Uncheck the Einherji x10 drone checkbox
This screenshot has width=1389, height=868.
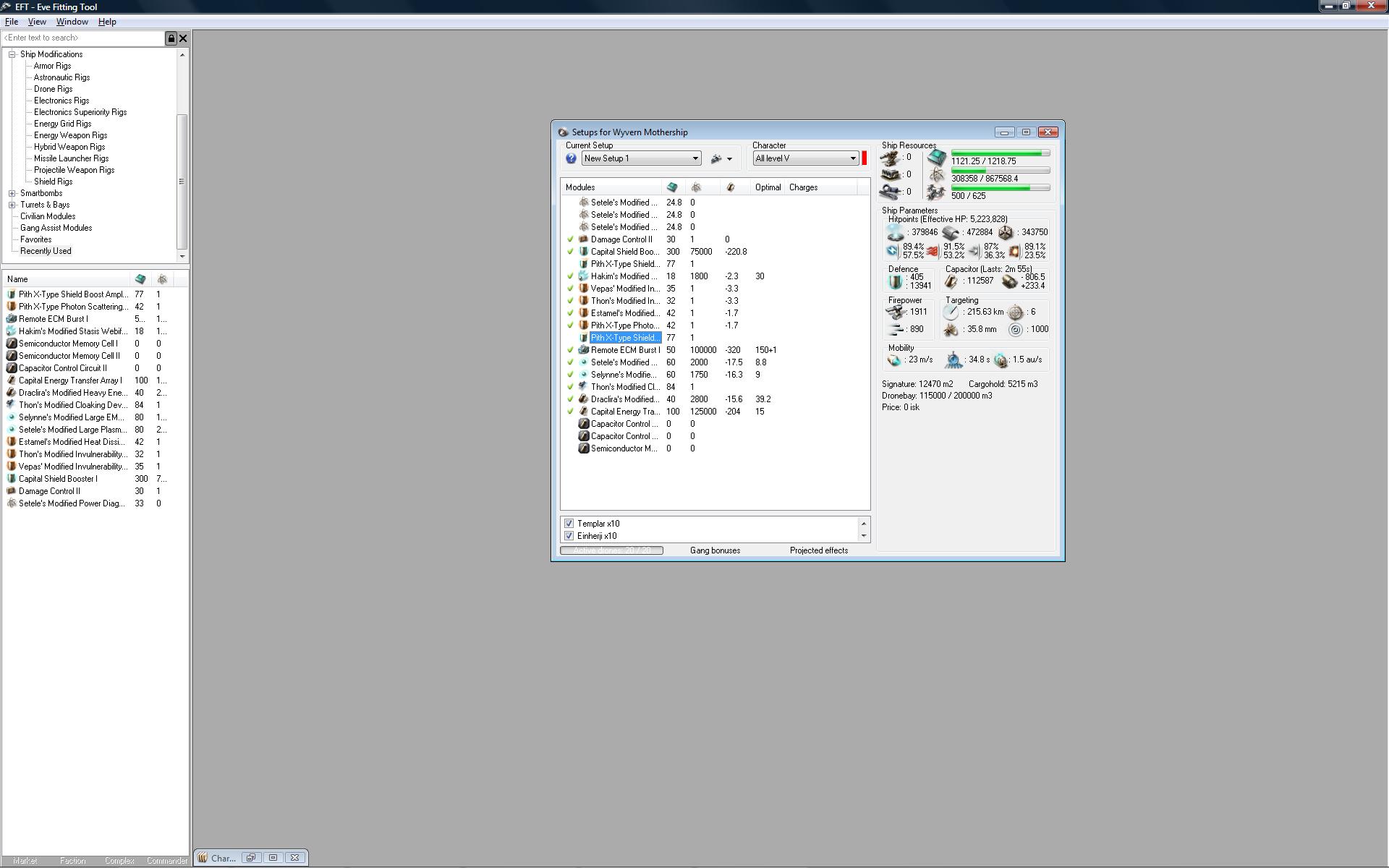pyautogui.click(x=569, y=536)
